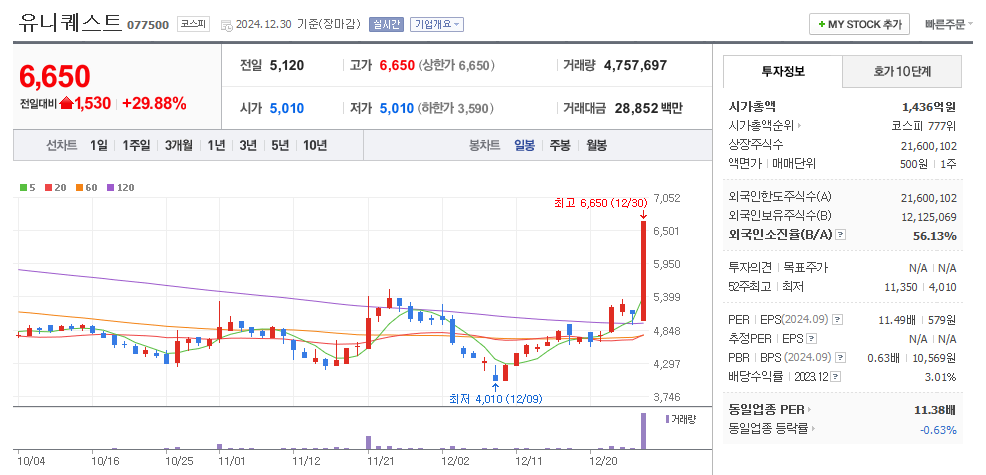Click the 동일업종 등락률 value -0.63%
This screenshot has height=475, width=986.
938,430
